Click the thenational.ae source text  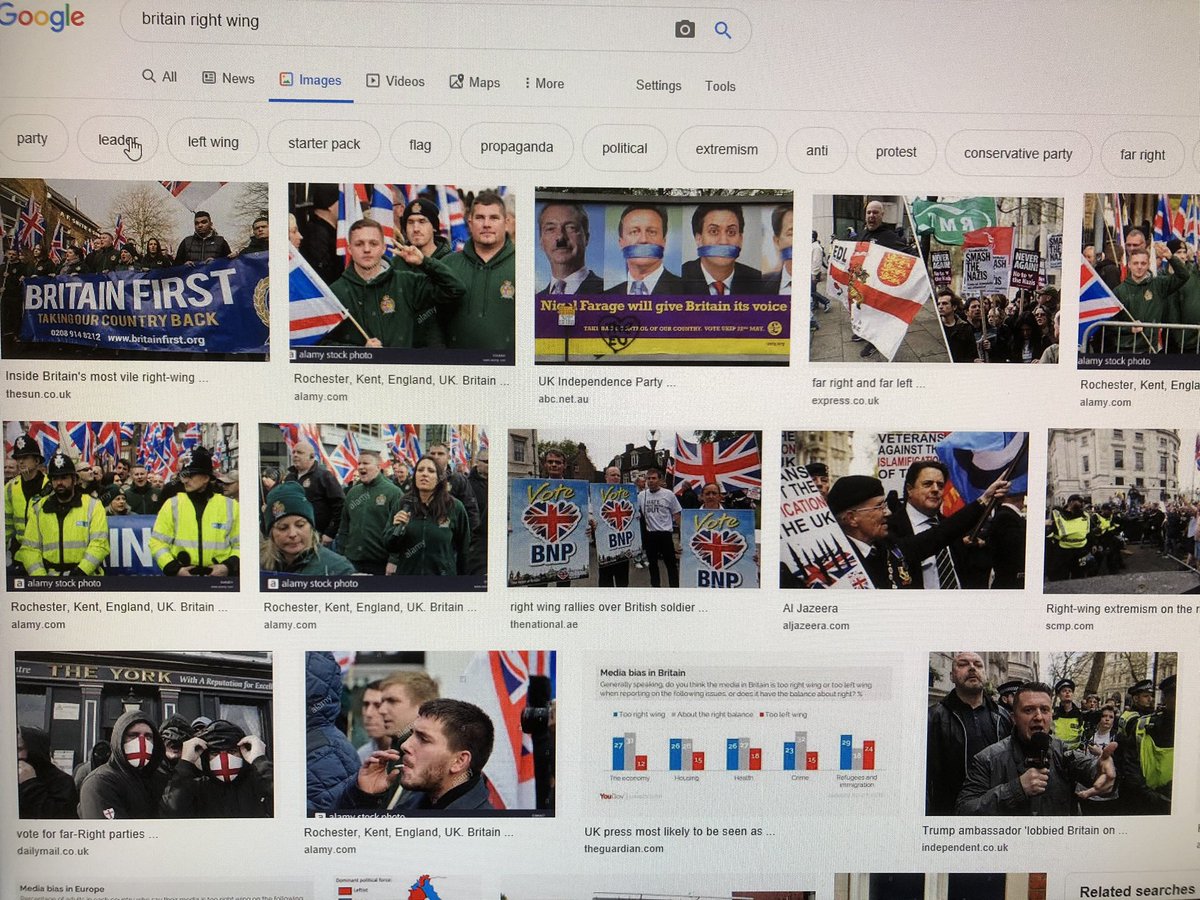click(544, 624)
